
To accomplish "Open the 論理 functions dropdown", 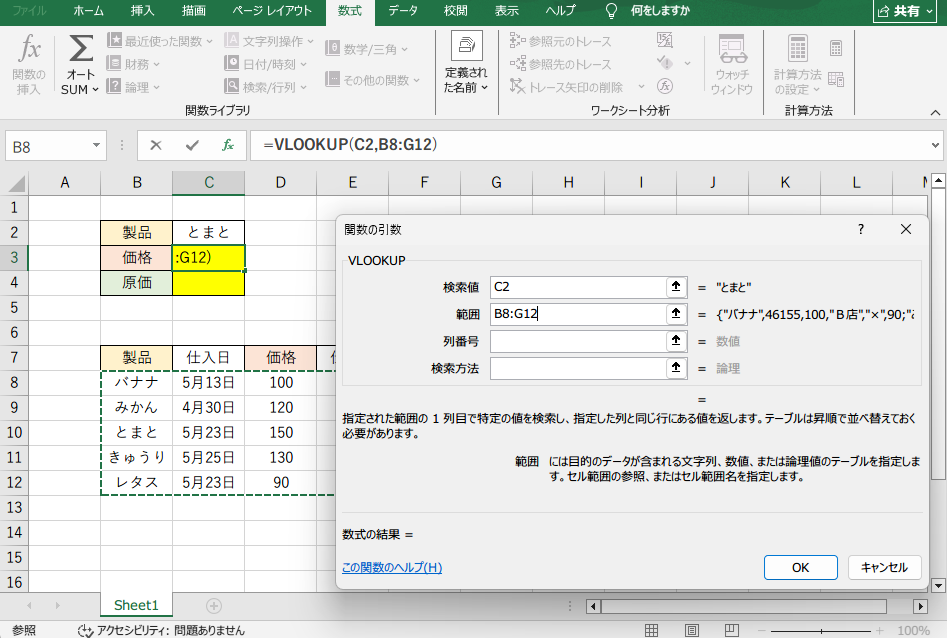I will 137,87.
